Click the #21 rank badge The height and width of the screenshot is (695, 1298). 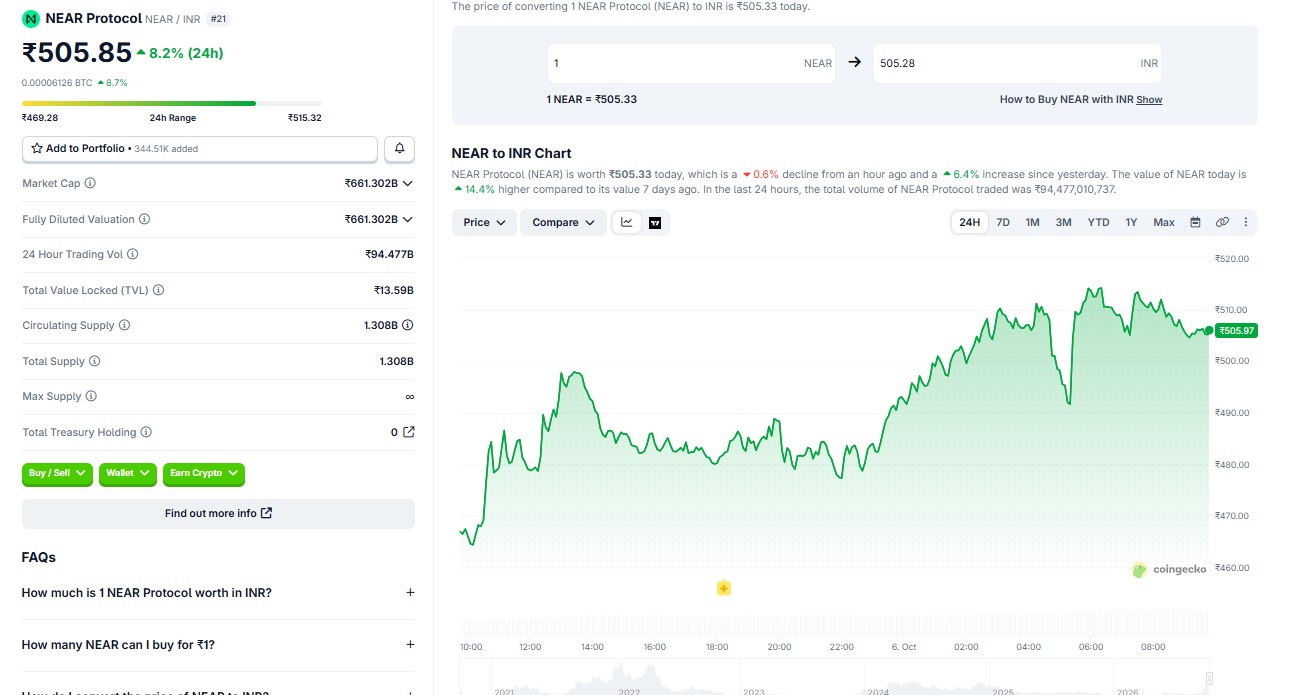219,19
